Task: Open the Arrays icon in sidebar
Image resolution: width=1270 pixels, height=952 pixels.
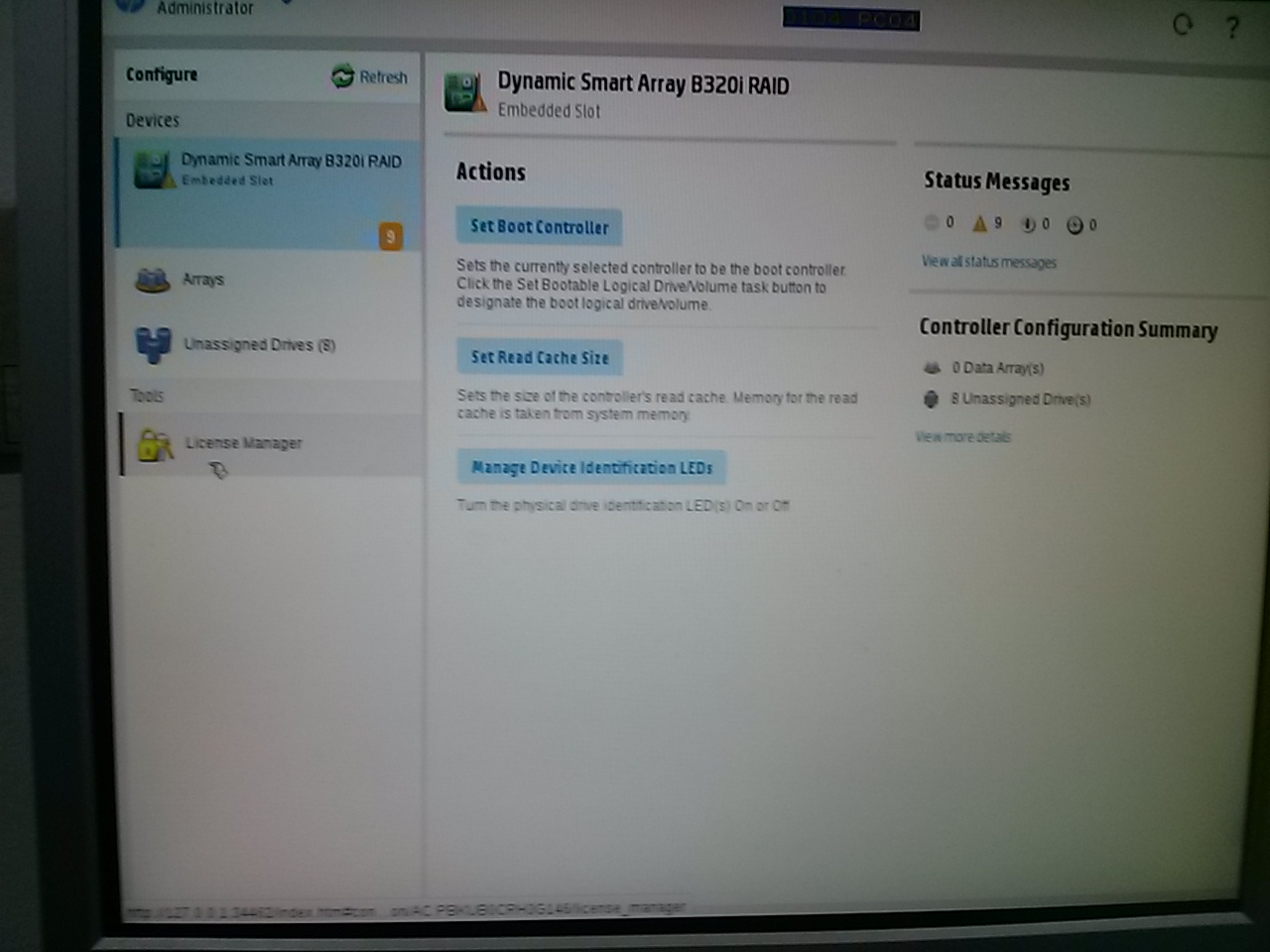Action: tap(152, 281)
